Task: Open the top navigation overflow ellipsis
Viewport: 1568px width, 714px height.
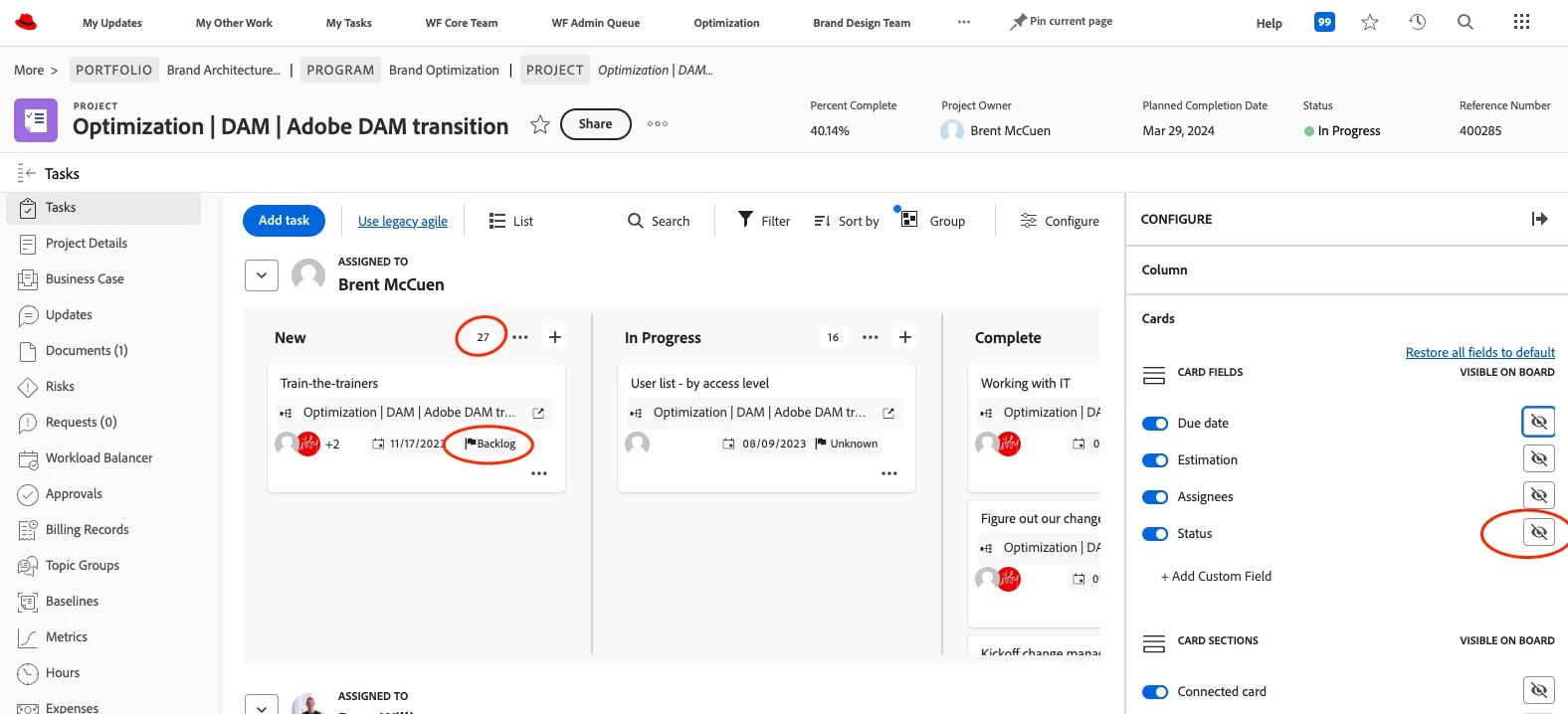Action: (964, 22)
